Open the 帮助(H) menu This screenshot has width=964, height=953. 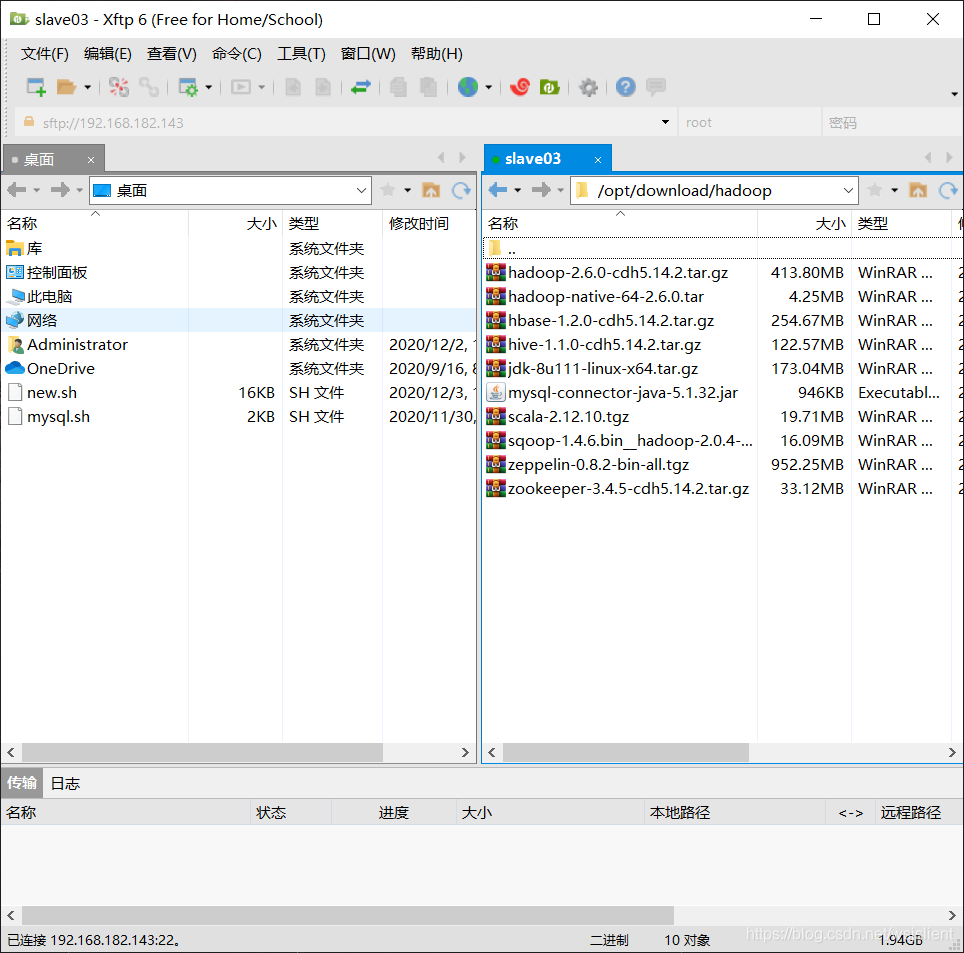437,54
